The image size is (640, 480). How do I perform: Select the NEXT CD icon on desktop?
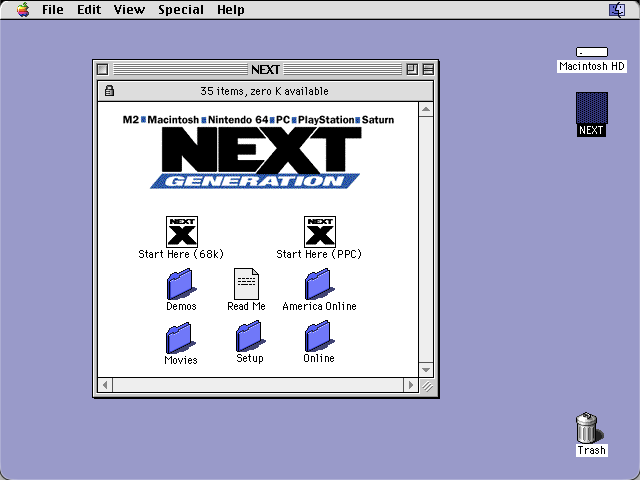pyautogui.click(x=591, y=108)
